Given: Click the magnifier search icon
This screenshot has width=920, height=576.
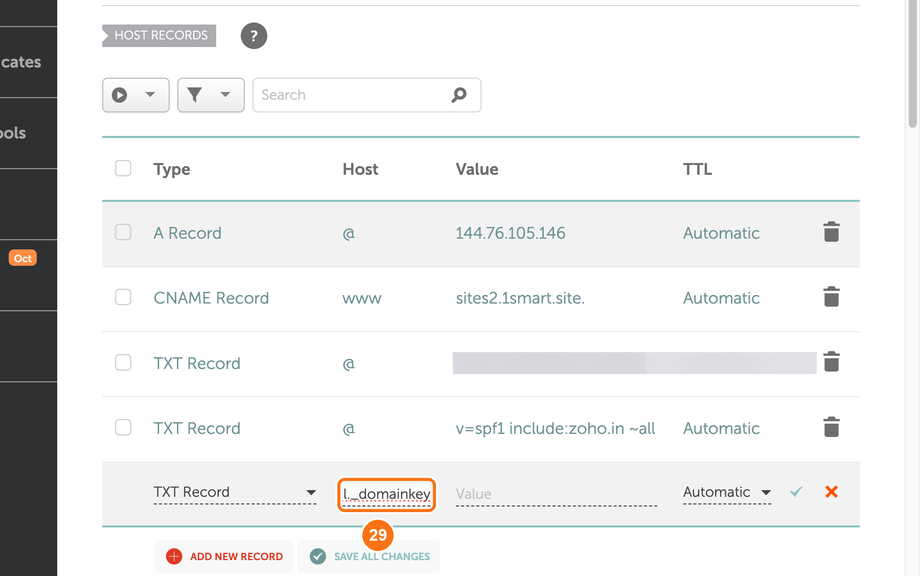Looking at the screenshot, I should (459, 94).
